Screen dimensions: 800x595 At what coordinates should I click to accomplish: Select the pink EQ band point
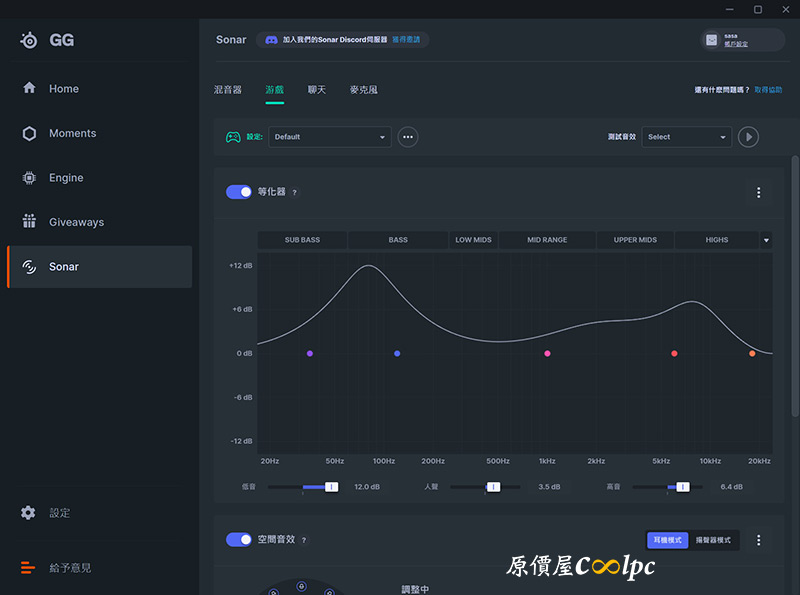547,353
